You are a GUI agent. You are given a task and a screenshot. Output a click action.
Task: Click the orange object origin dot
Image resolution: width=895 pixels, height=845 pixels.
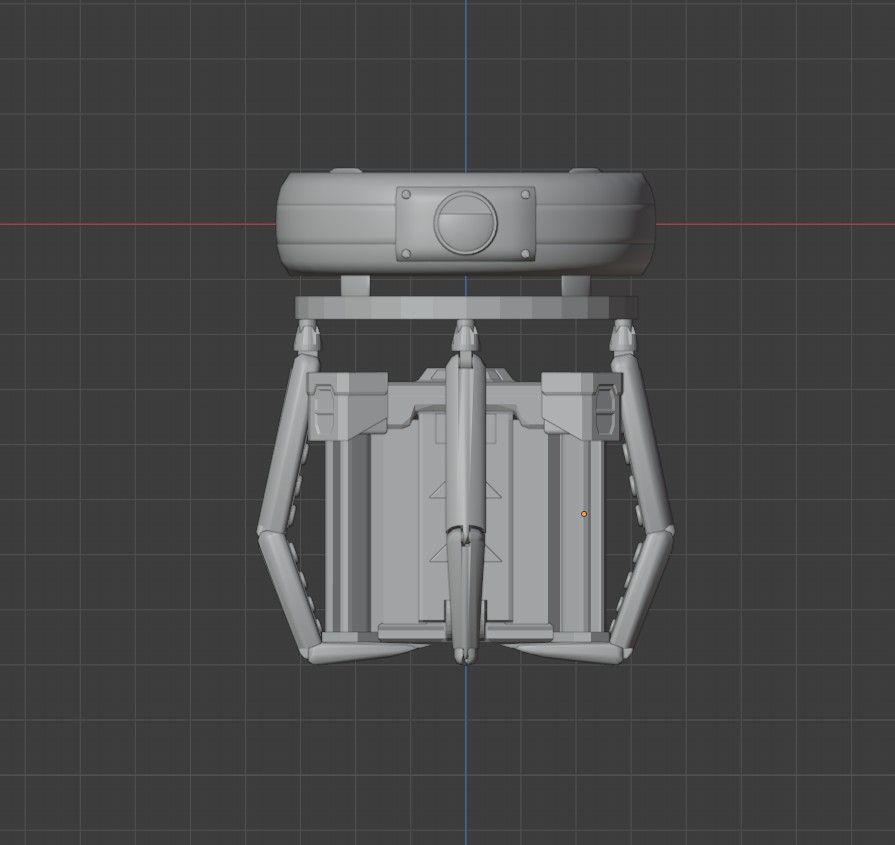[583, 514]
